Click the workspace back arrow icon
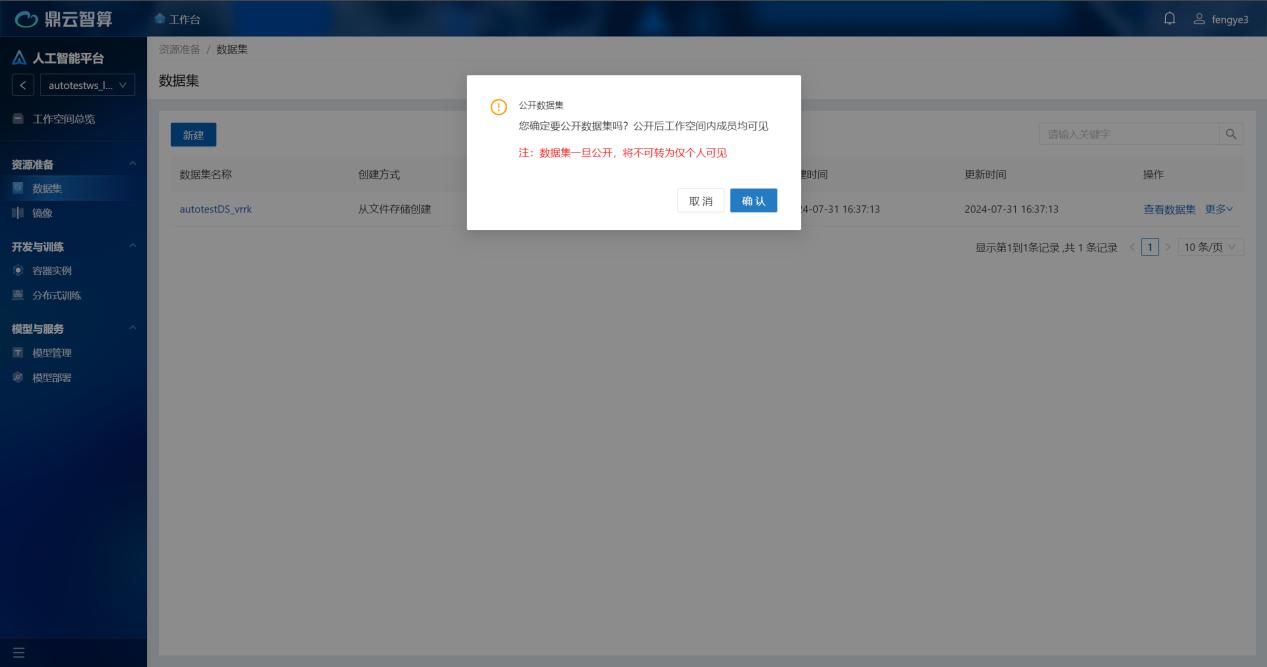Image resolution: width=1267 pixels, height=667 pixels. pos(23,85)
